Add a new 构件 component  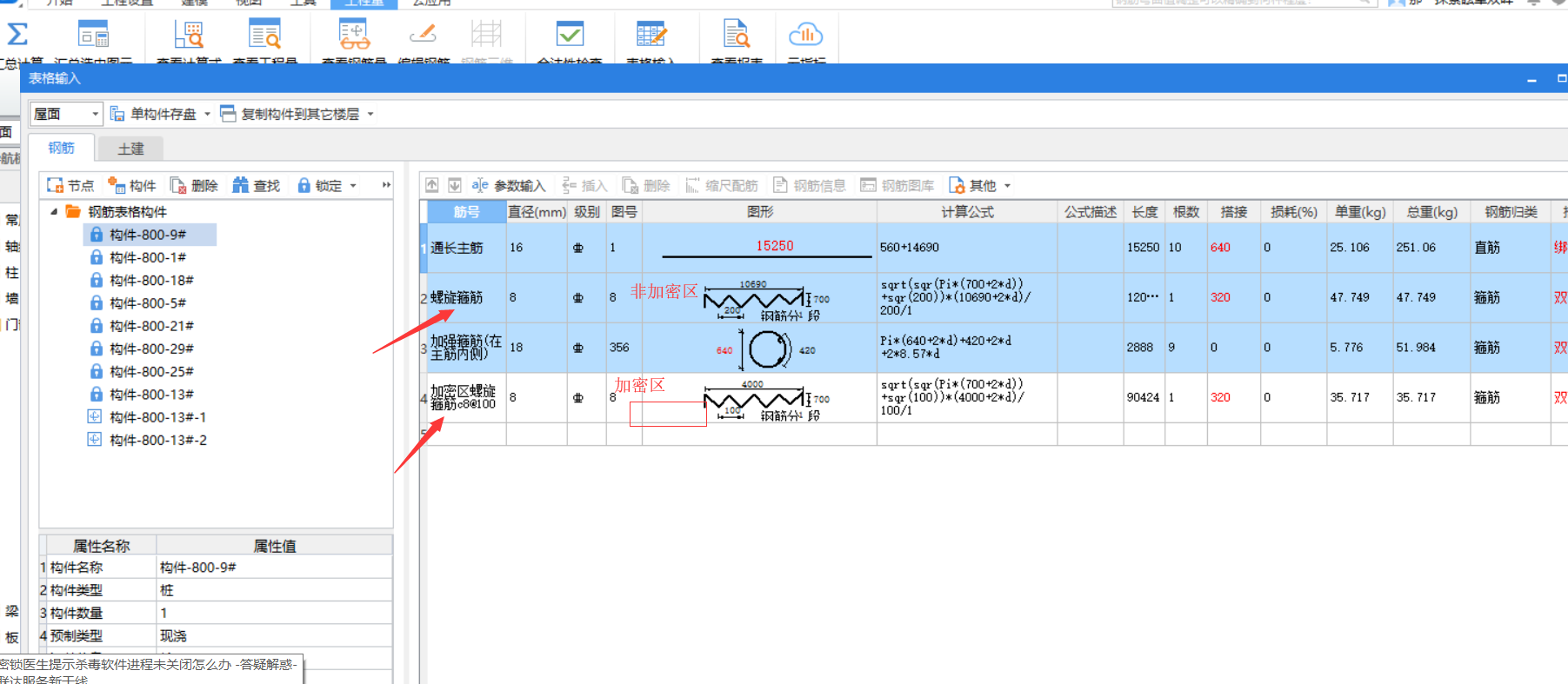[x=131, y=185]
